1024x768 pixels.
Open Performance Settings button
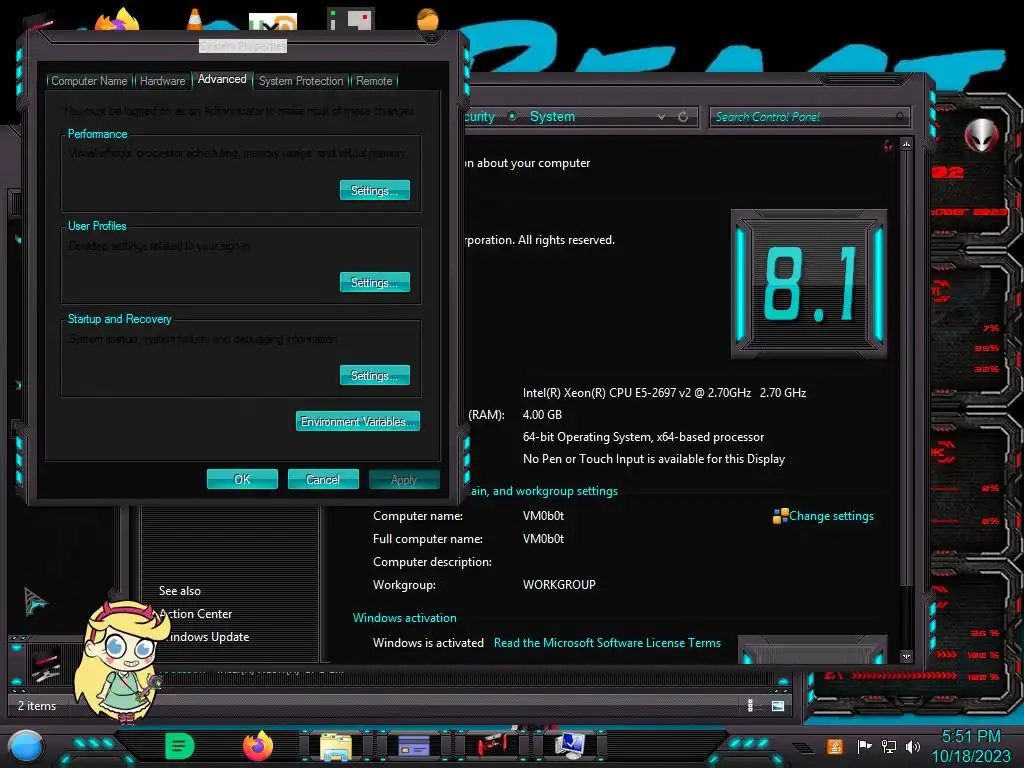click(375, 190)
